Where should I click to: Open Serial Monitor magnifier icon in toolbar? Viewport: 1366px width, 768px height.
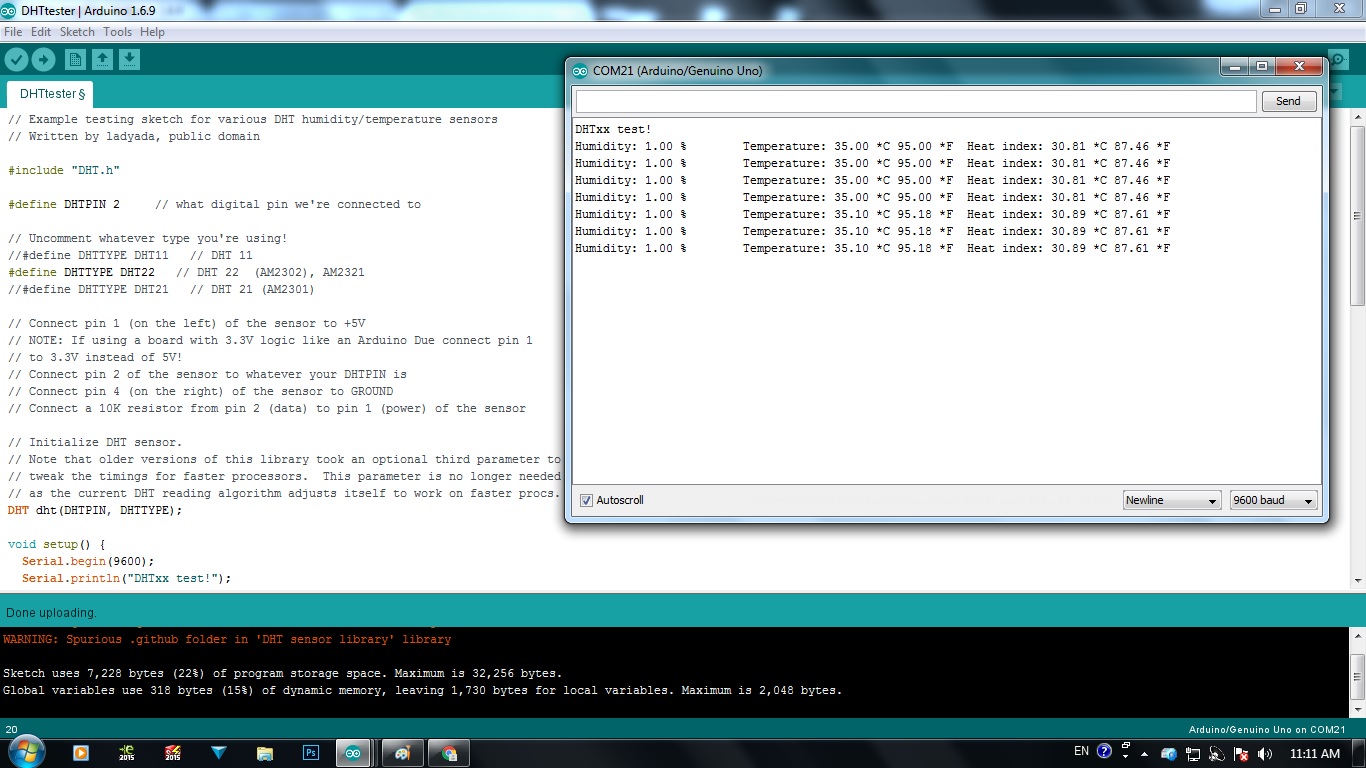(1339, 60)
